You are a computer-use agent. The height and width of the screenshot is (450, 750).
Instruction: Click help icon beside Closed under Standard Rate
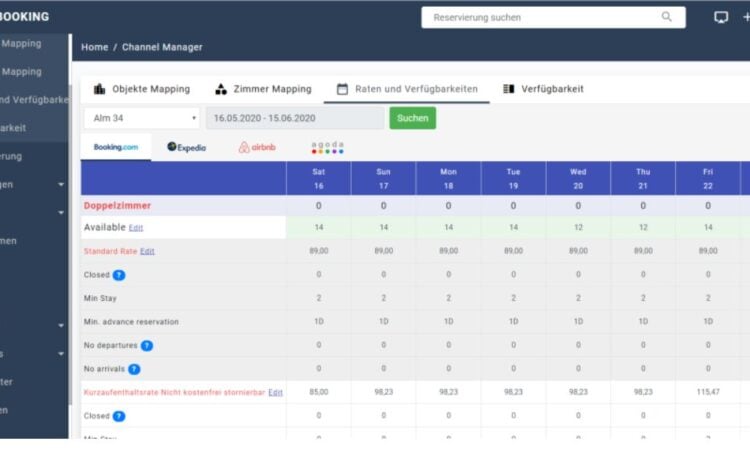pos(118,274)
